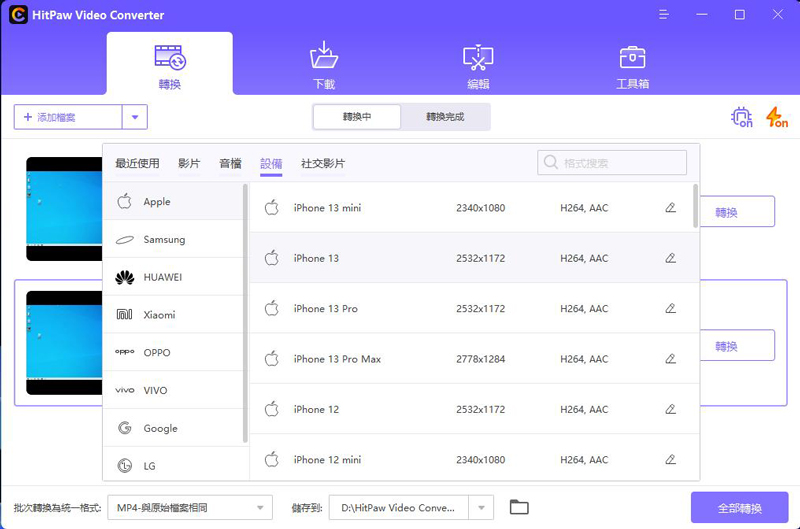
Task: Edit iPhone 12 mini preset settings
Action: click(670, 460)
